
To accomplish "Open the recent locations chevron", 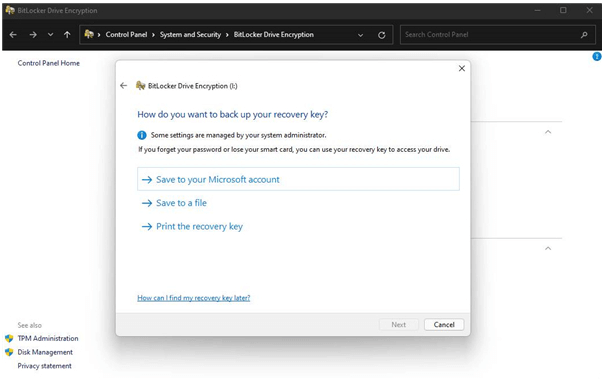I will point(50,35).
